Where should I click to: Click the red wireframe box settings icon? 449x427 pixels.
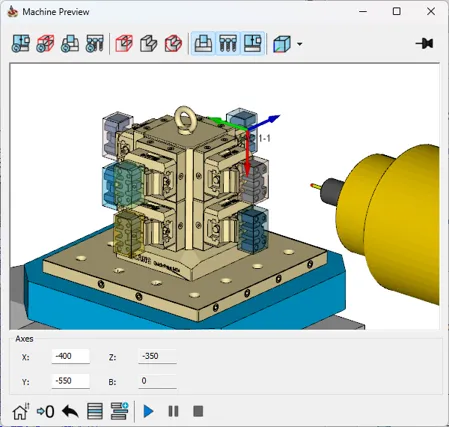(x=45, y=43)
